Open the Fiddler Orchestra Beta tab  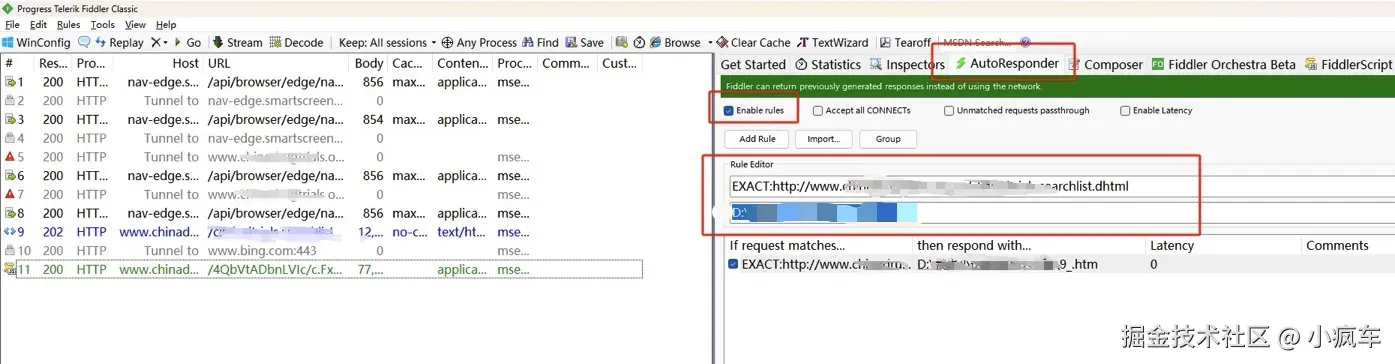pyautogui.click(x=1224, y=65)
